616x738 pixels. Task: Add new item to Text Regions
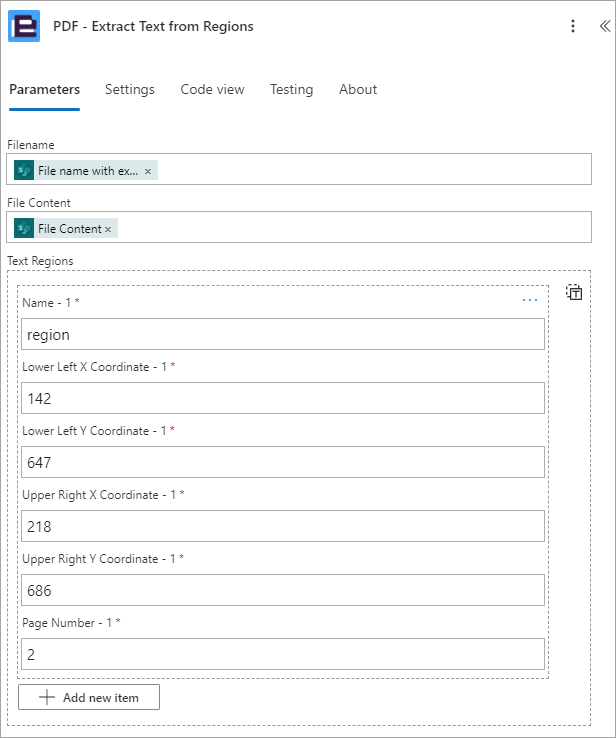pyautogui.click(x=89, y=697)
